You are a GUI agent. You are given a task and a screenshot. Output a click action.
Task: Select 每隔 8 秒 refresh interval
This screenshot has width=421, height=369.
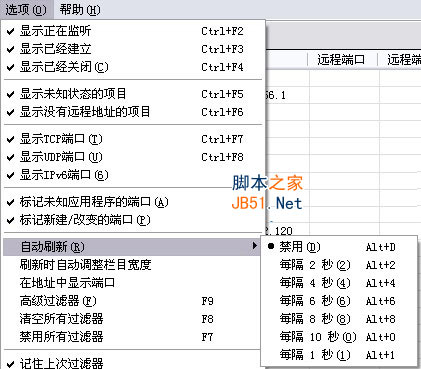(339, 319)
